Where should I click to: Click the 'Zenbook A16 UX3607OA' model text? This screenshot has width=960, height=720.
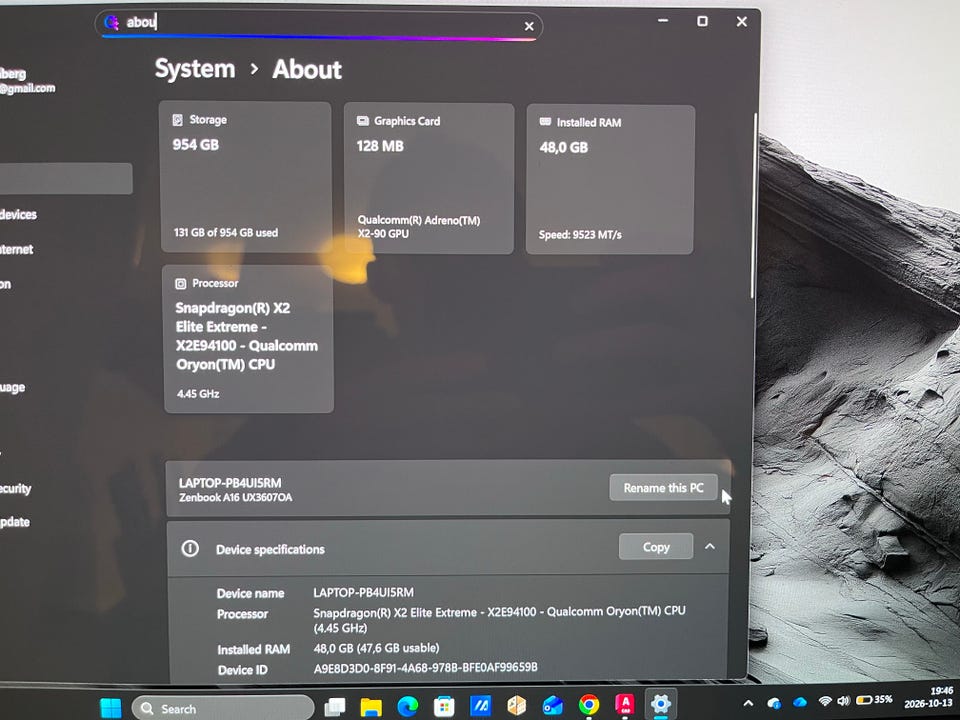[236, 497]
